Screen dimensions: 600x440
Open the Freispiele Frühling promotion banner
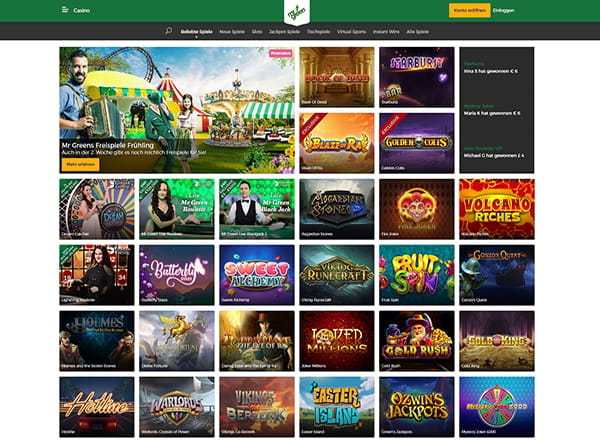[x=177, y=110]
